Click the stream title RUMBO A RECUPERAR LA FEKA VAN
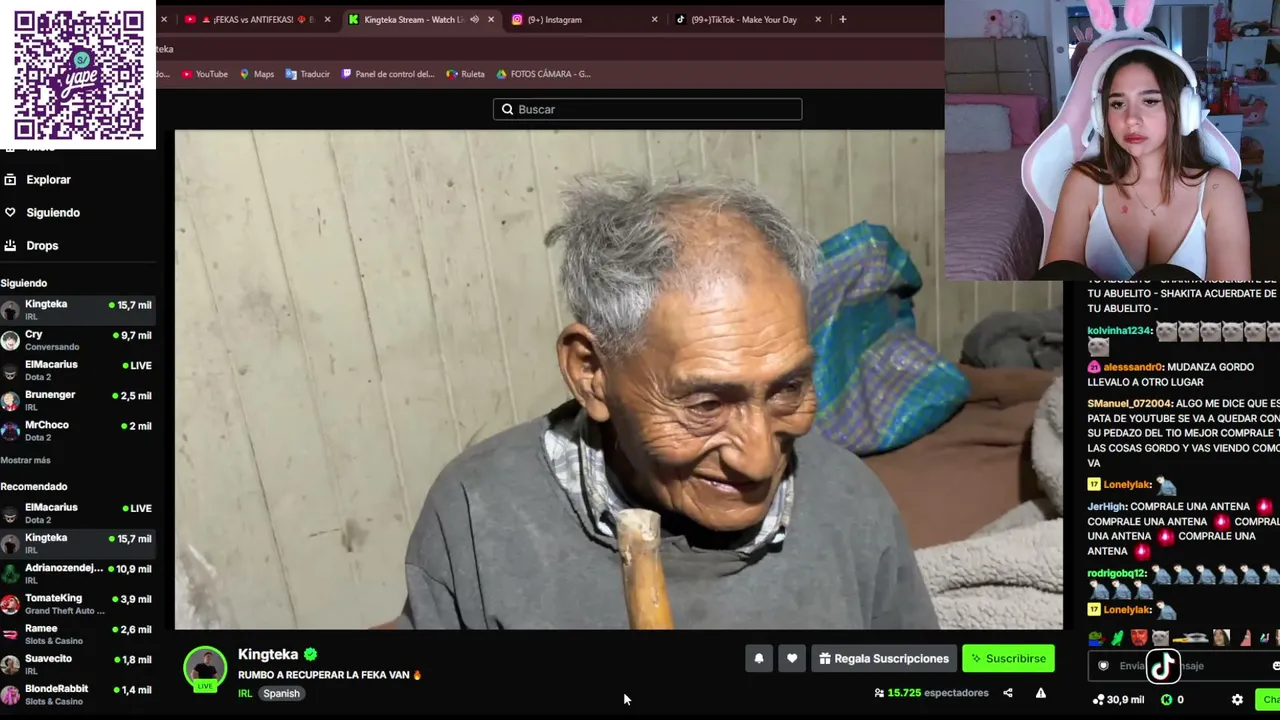 point(329,675)
